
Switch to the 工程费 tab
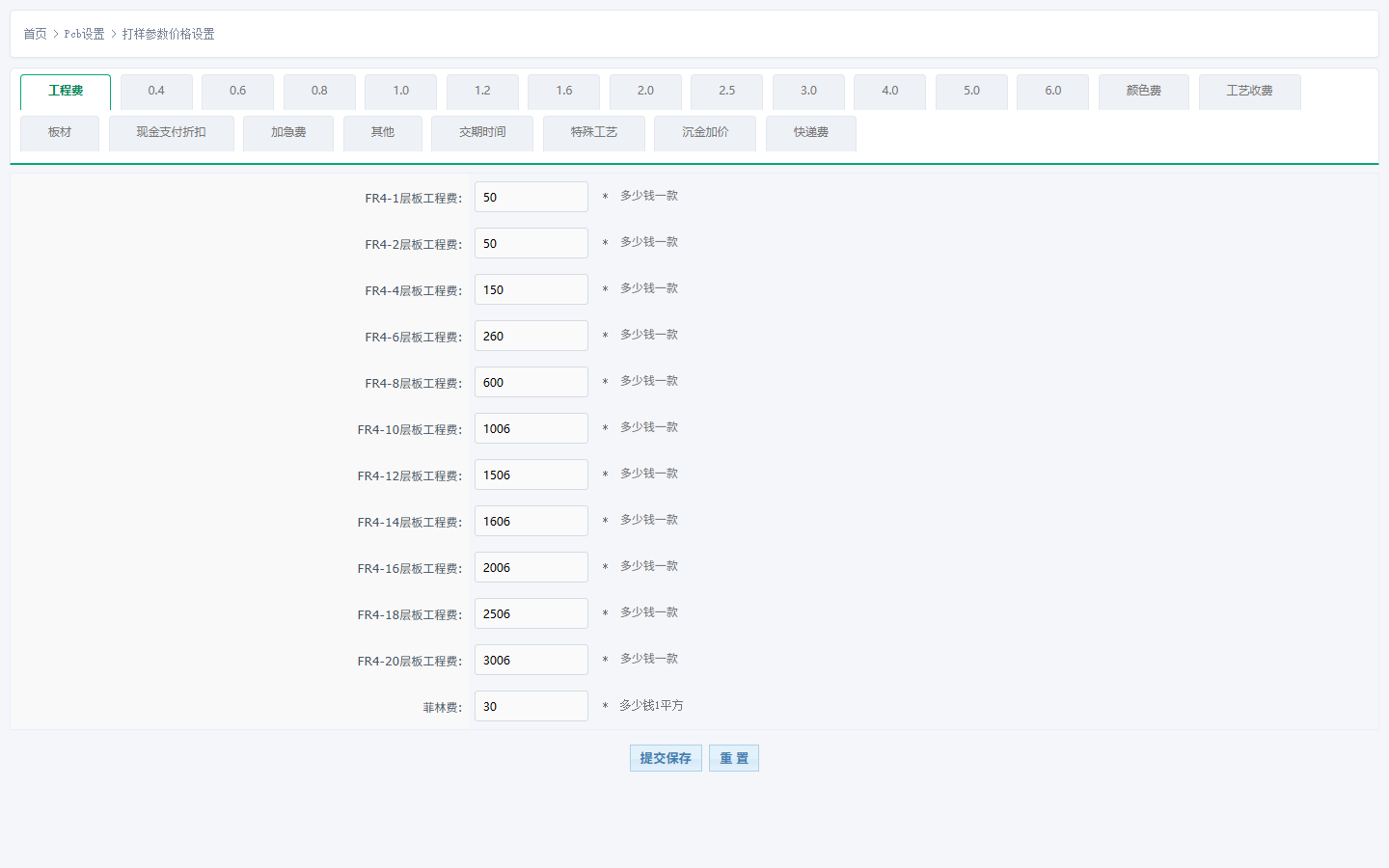[66, 92]
